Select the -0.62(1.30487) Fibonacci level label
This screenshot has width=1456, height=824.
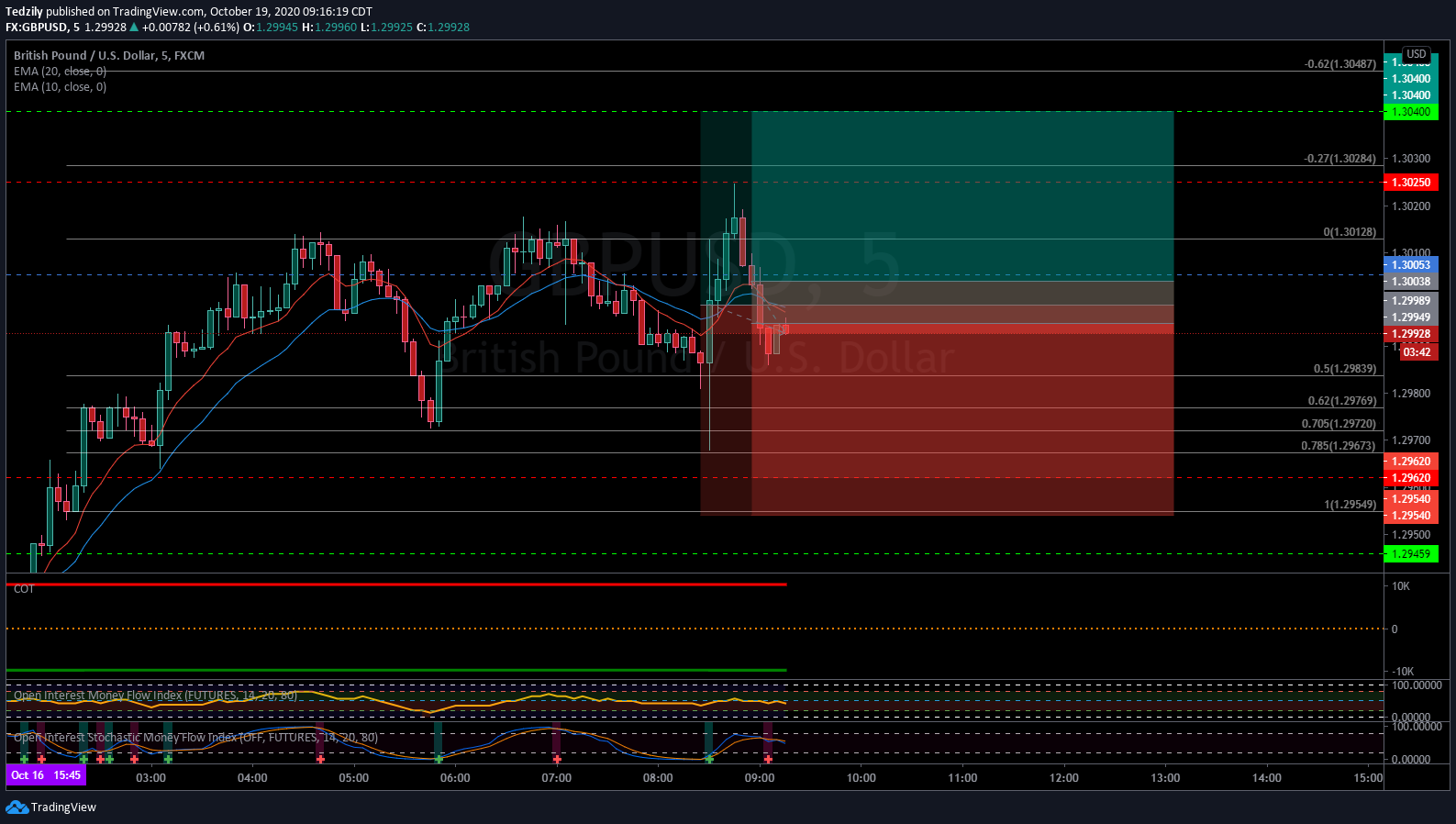coord(1340,64)
